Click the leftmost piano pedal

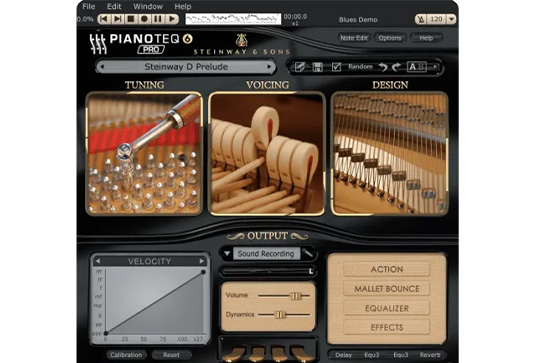tap(236, 354)
